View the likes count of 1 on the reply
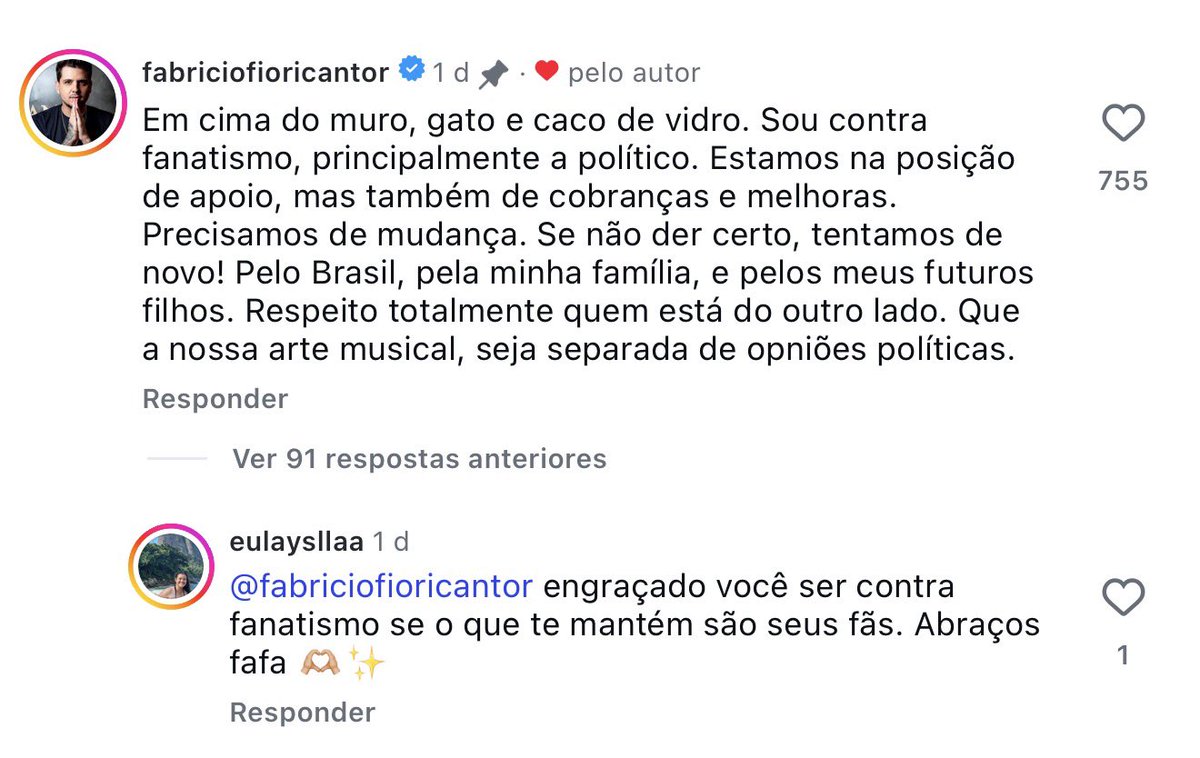 tap(1122, 655)
